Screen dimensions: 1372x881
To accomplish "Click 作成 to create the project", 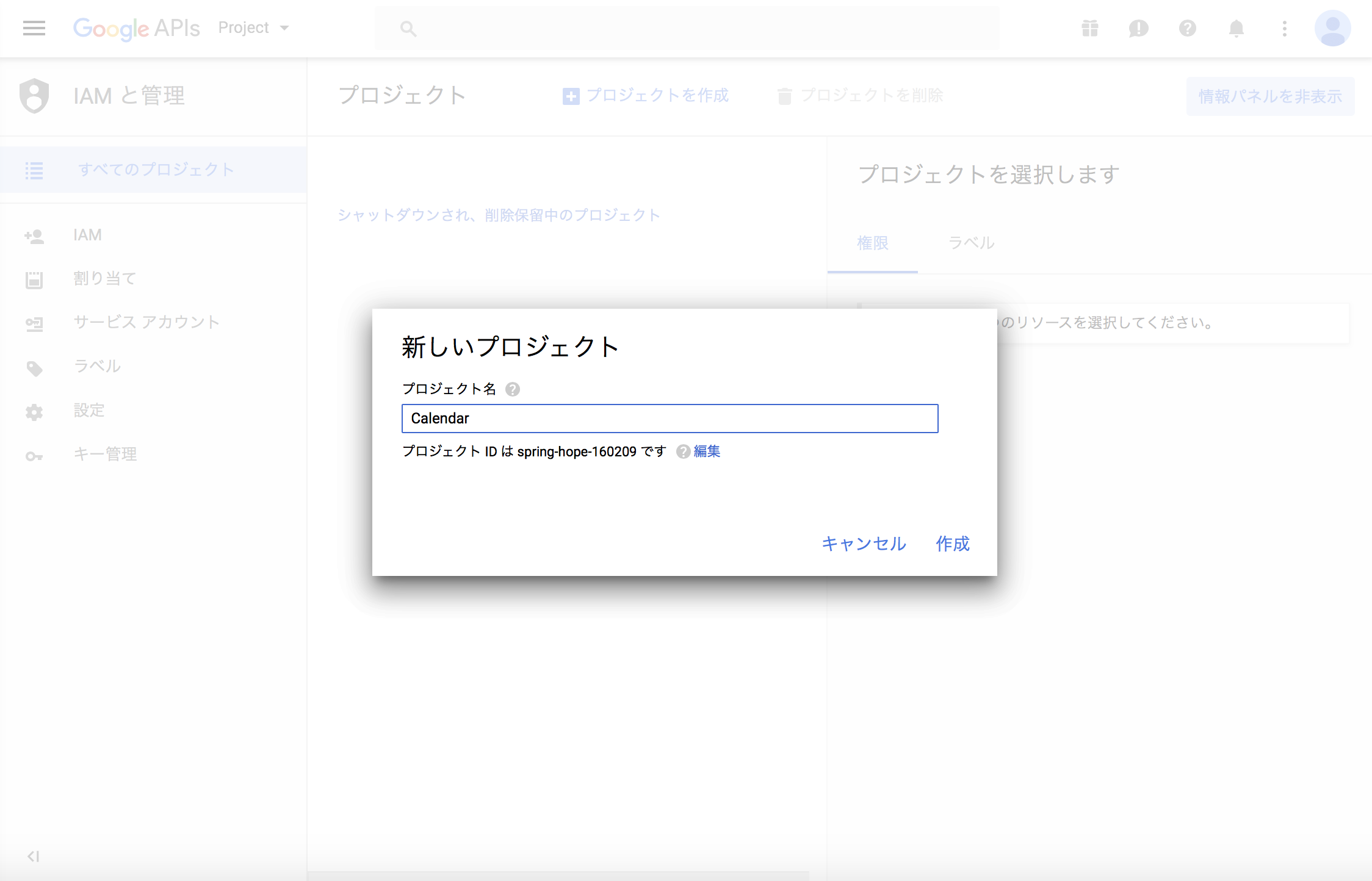I will [953, 544].
